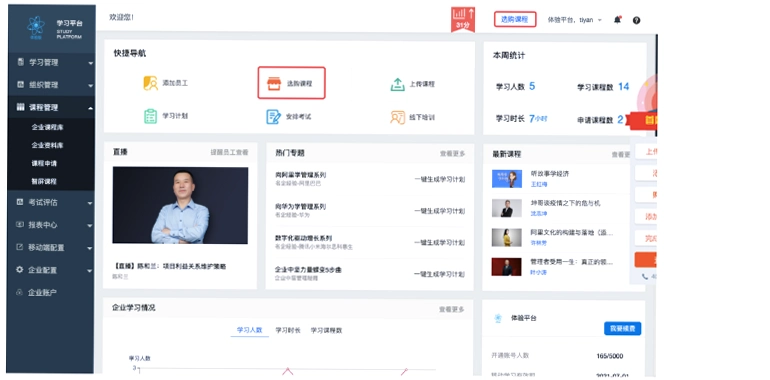The height and width of the screenshot is (380, 770).
Task: Click the blue 我要续费 button
Action: click(622, 328)
